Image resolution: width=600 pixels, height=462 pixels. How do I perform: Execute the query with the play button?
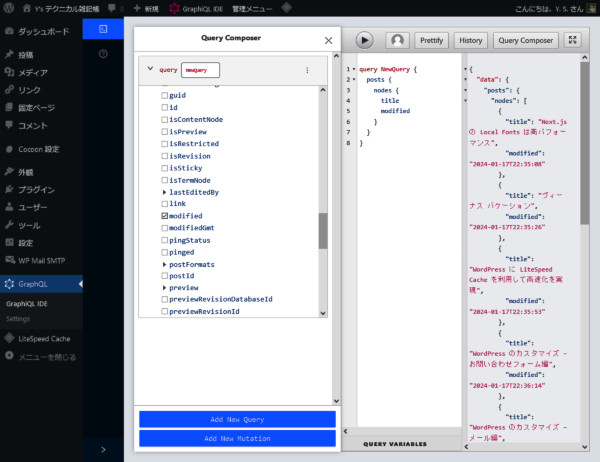pos(364,40)
